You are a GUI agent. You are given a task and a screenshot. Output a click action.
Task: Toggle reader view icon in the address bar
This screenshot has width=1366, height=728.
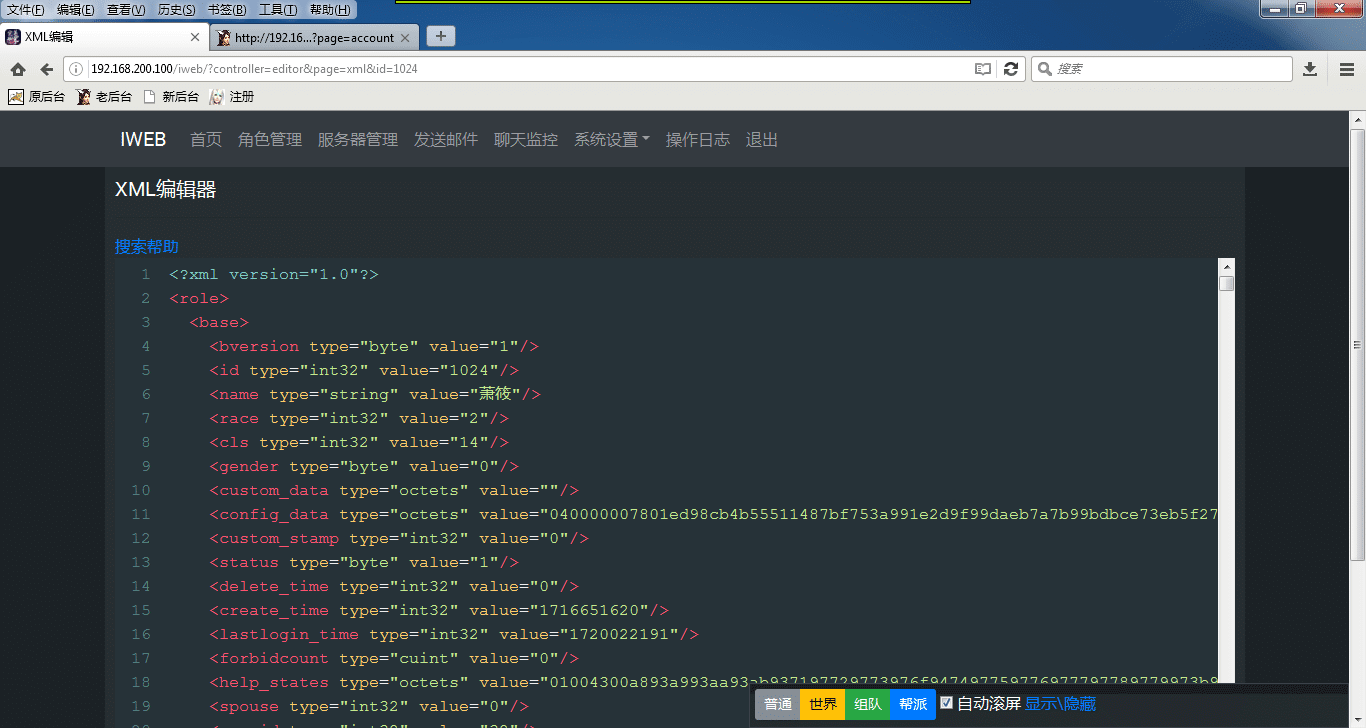point(983,69)
